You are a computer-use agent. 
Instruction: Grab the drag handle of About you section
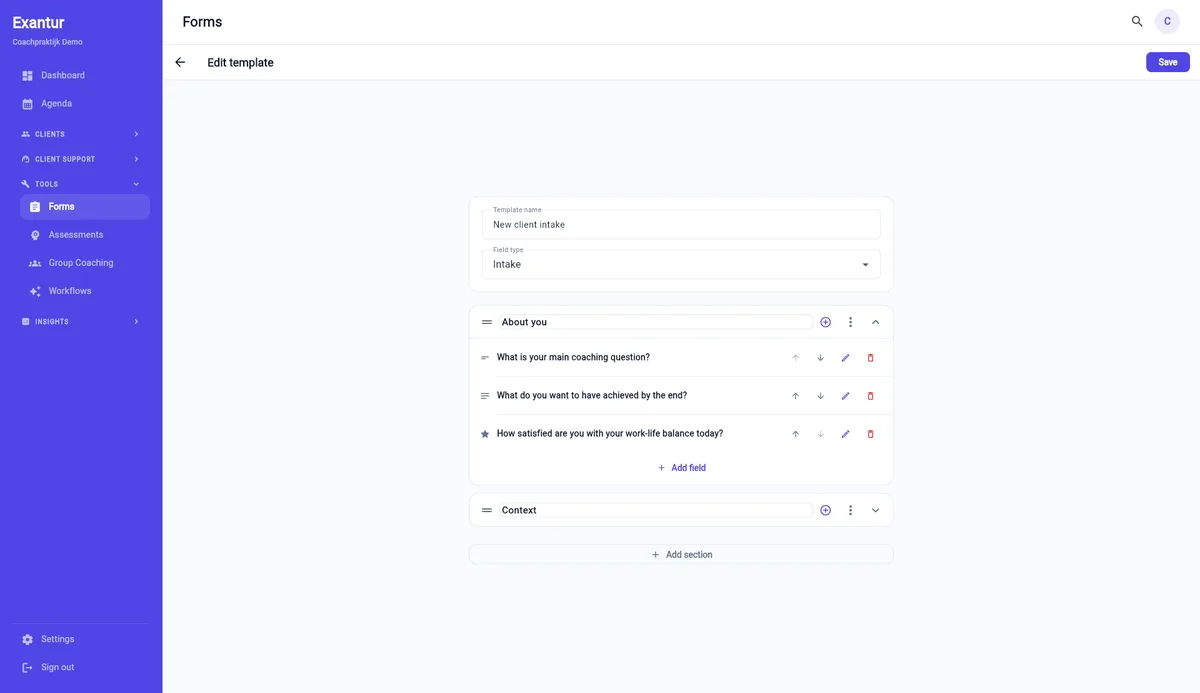click(x=487, y=322)
